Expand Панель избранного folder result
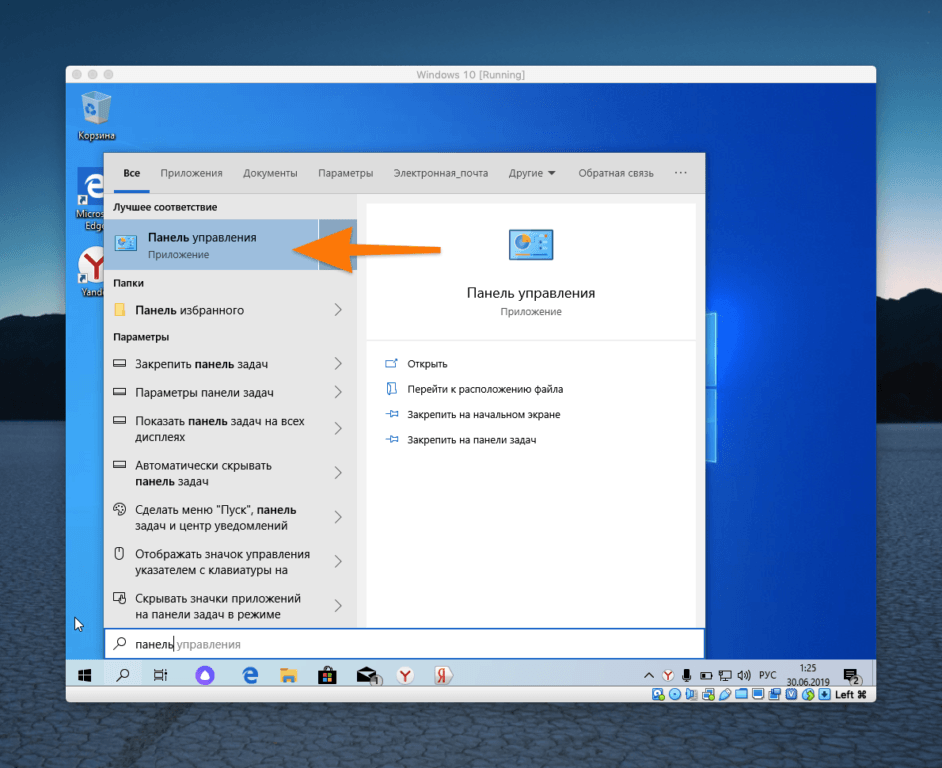 [x=338, y=310]
